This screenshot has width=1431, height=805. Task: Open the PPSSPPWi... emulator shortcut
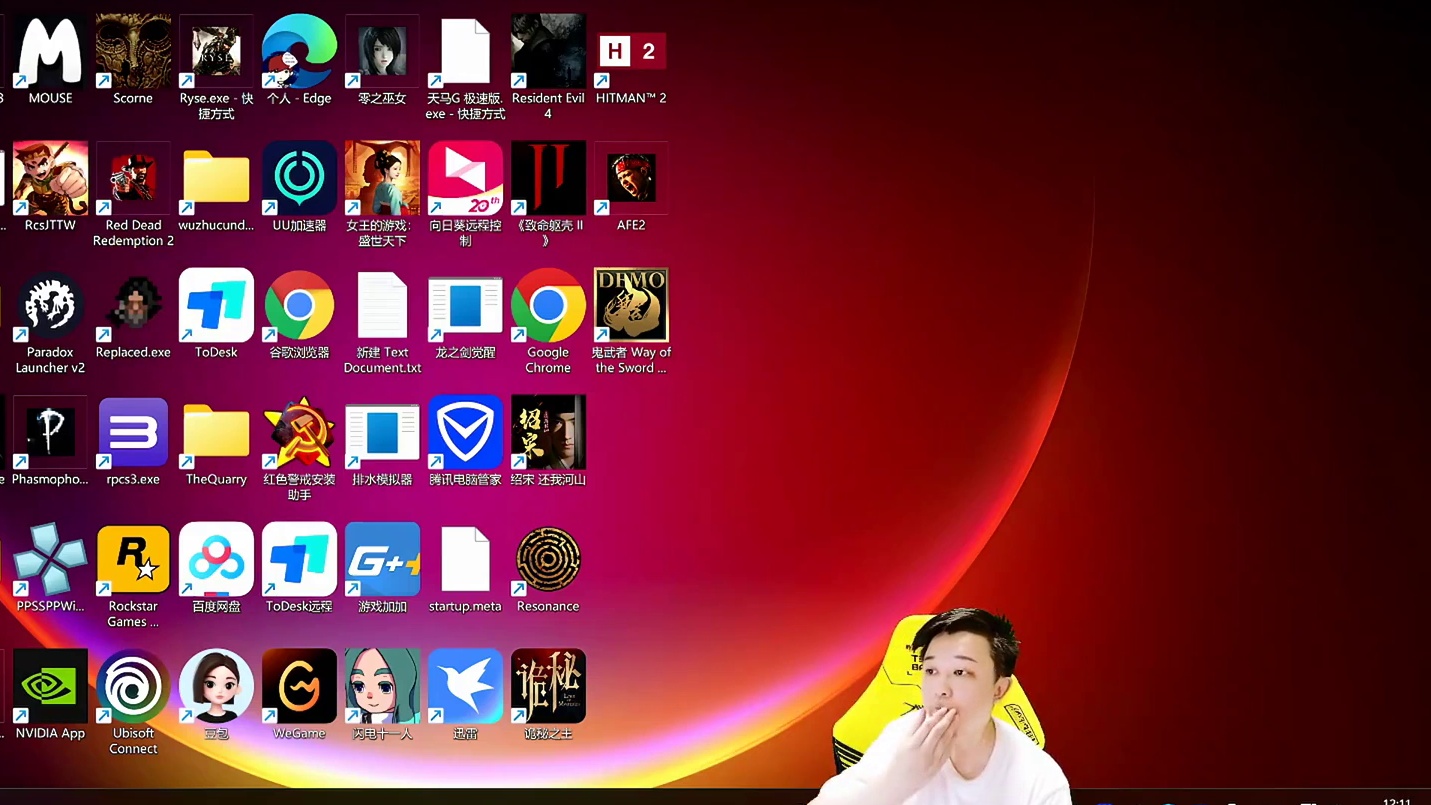point(50,560)
